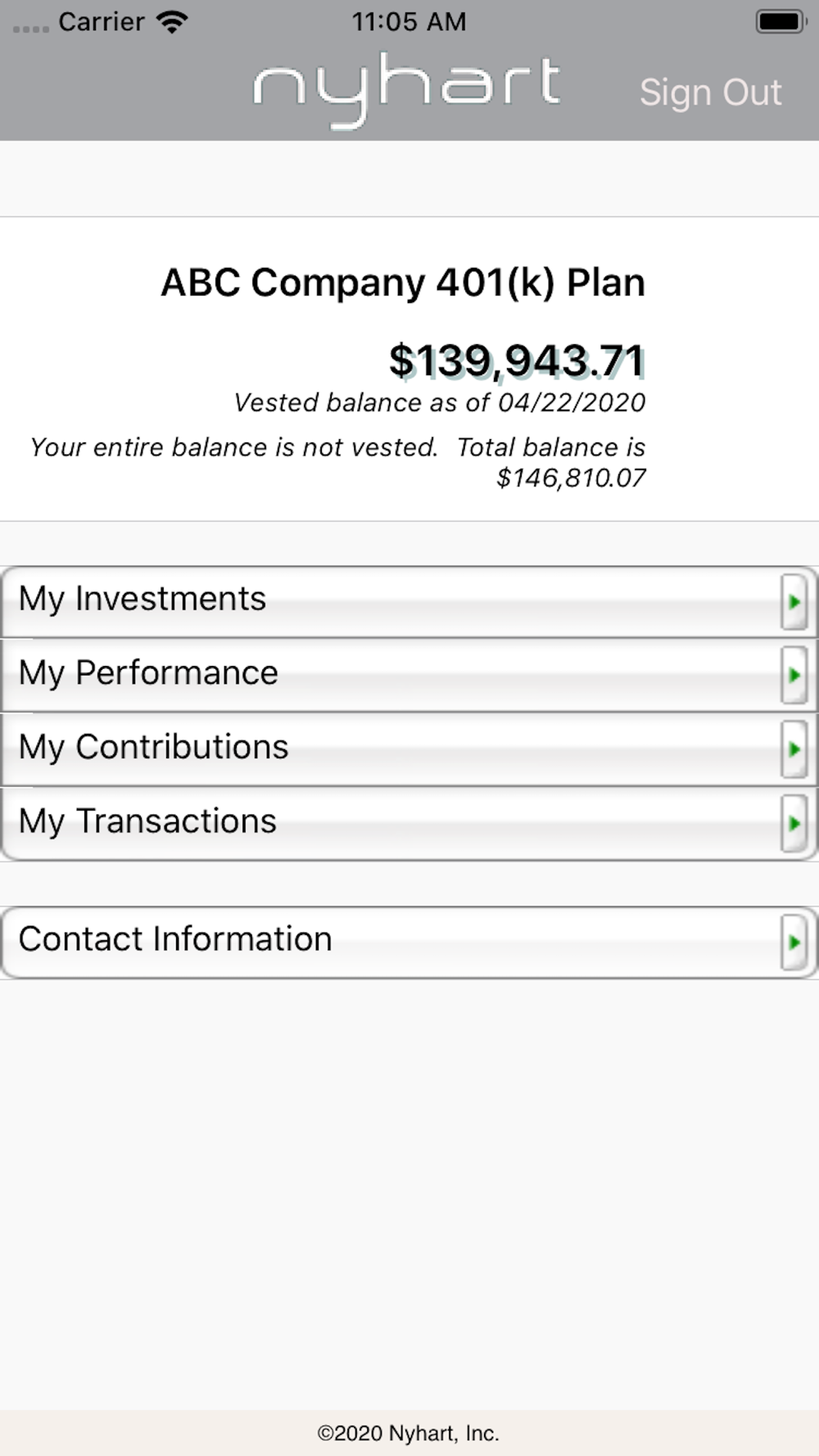Screen dimensions: 819x1456
Task: Open the Contact Information label
Action: pos(175,938)
